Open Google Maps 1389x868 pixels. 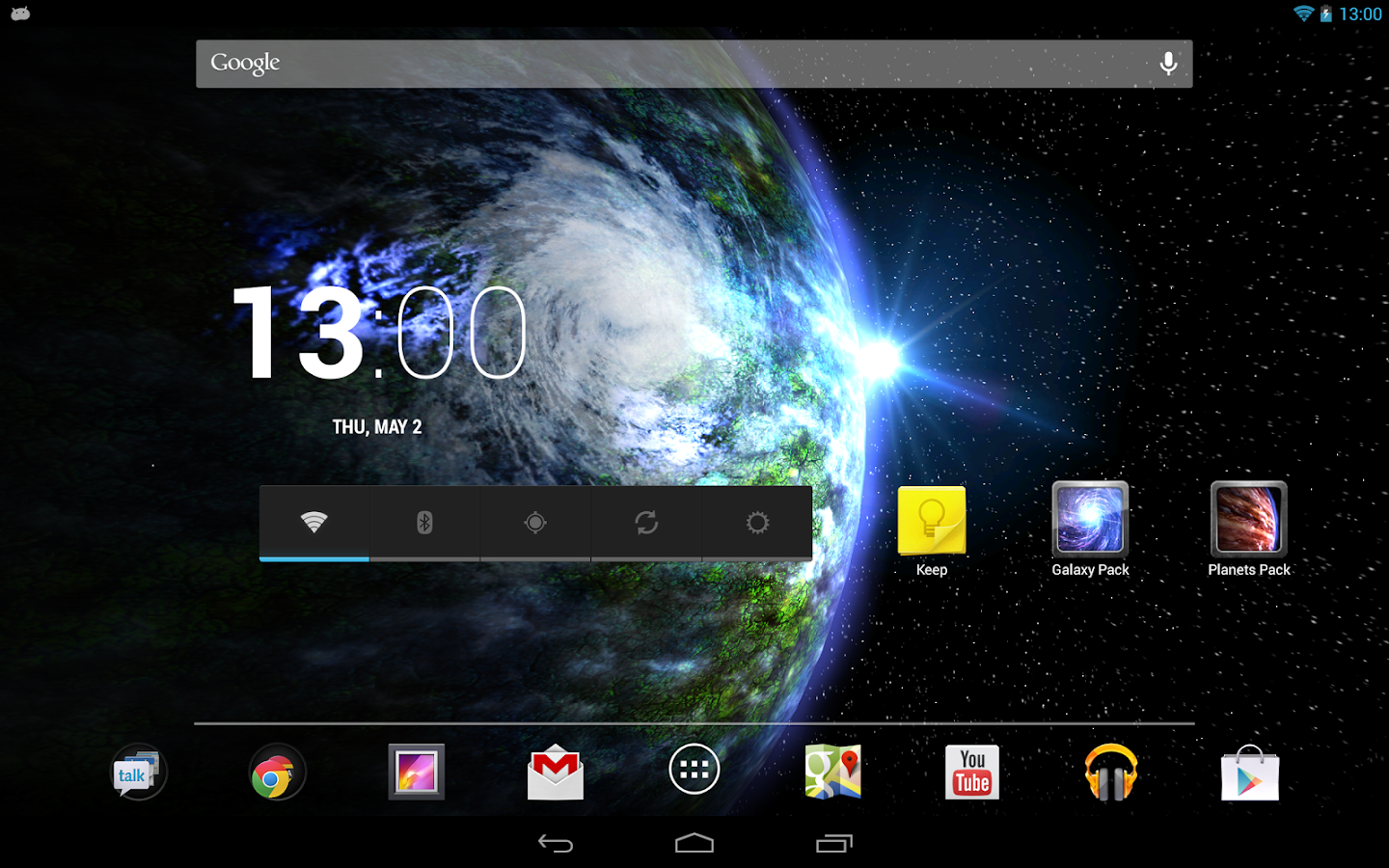pyautogui.click(x=832, y=772)
